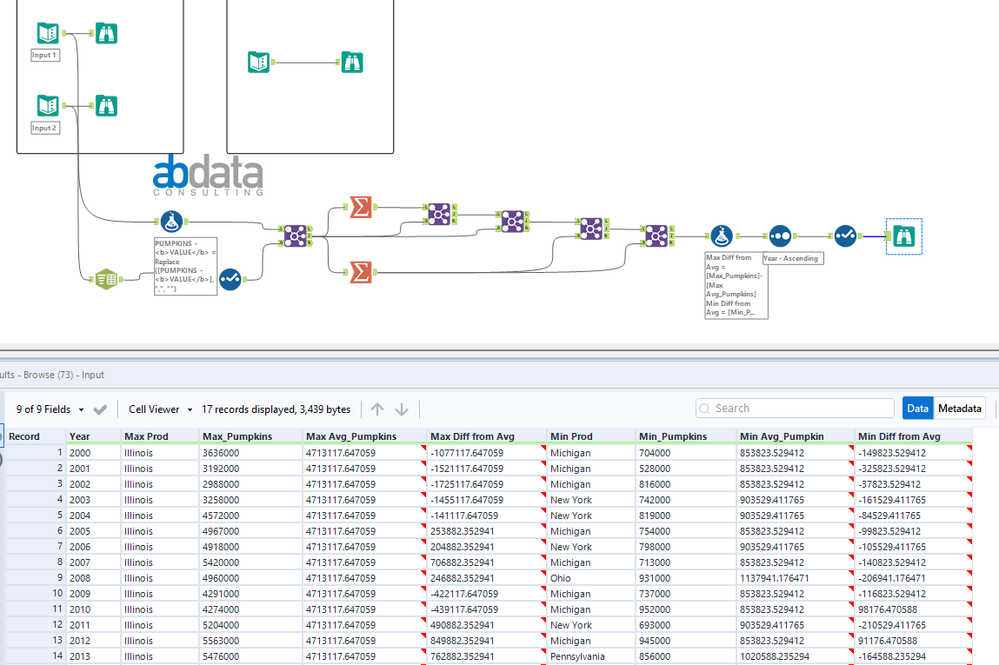Image resolution: width=999 pixels, height=665 pixels.
Task: Click the Browse tool connected to Input 1
Action: pyautogui.click(x=106, y=33)
